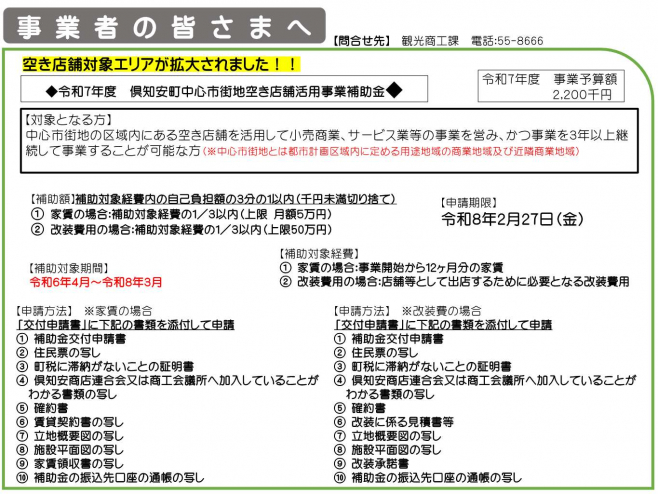
Task: Click the 【補助対象経費】 heading
Action: [319, 254]
